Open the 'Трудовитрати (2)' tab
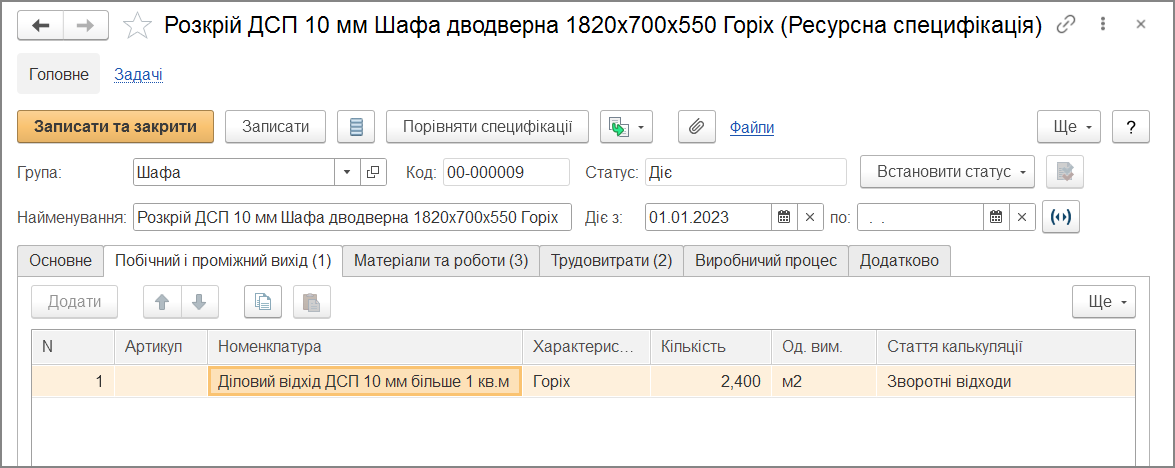The image size is (1175, 468). coord(614,261)
